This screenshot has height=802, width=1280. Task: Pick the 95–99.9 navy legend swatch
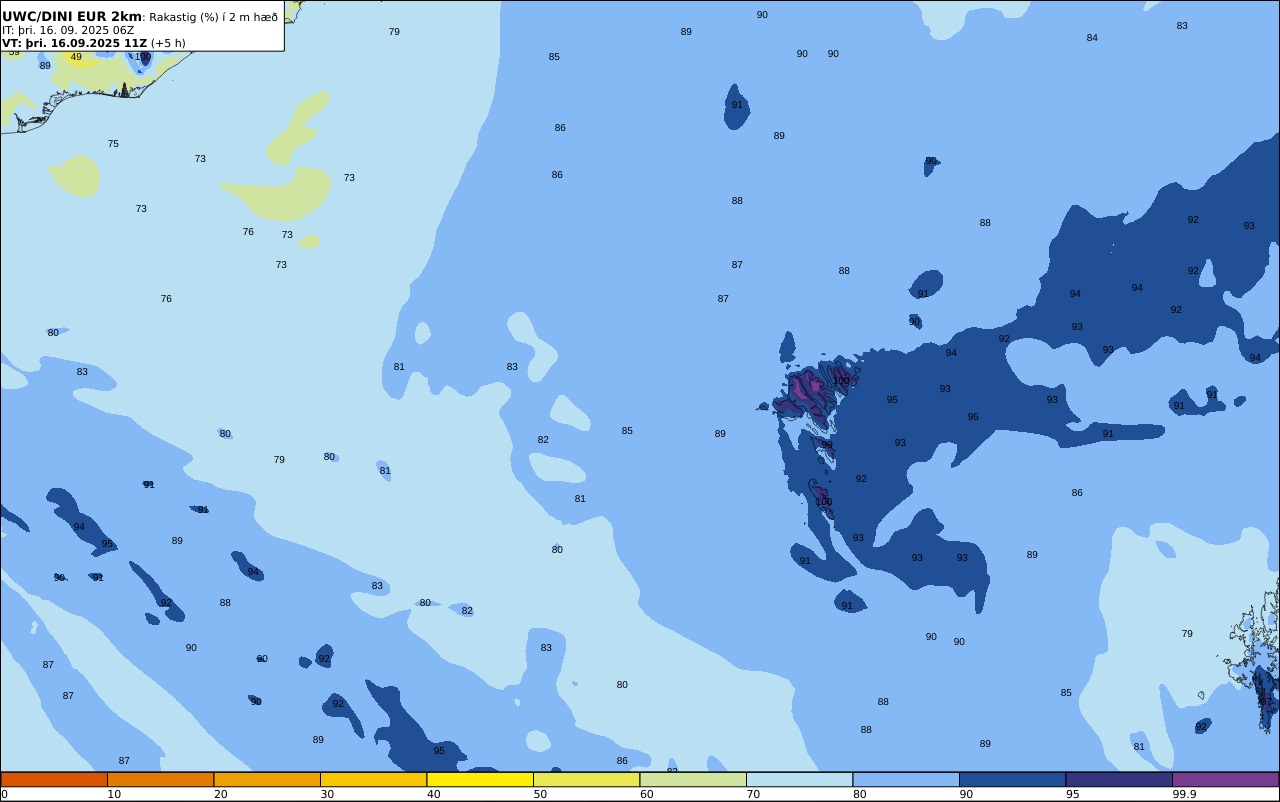[1119, 779]
